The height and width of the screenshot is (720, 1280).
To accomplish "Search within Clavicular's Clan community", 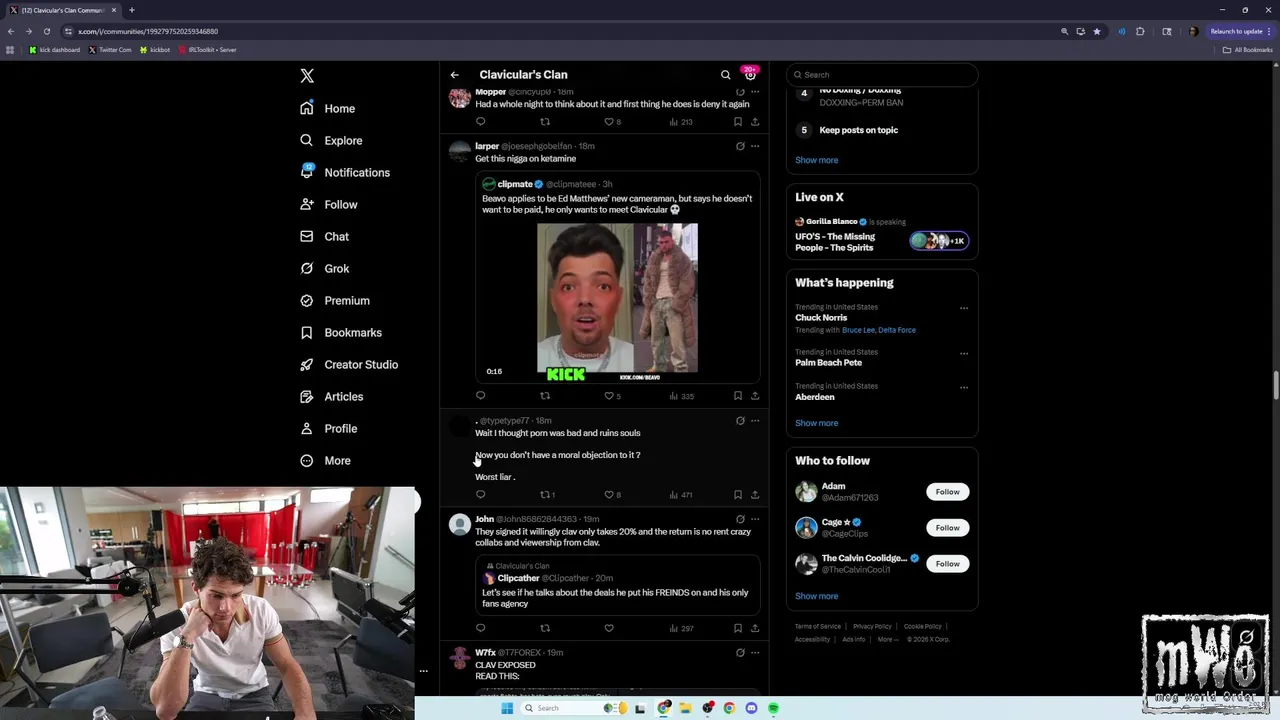I will (726, 75).
